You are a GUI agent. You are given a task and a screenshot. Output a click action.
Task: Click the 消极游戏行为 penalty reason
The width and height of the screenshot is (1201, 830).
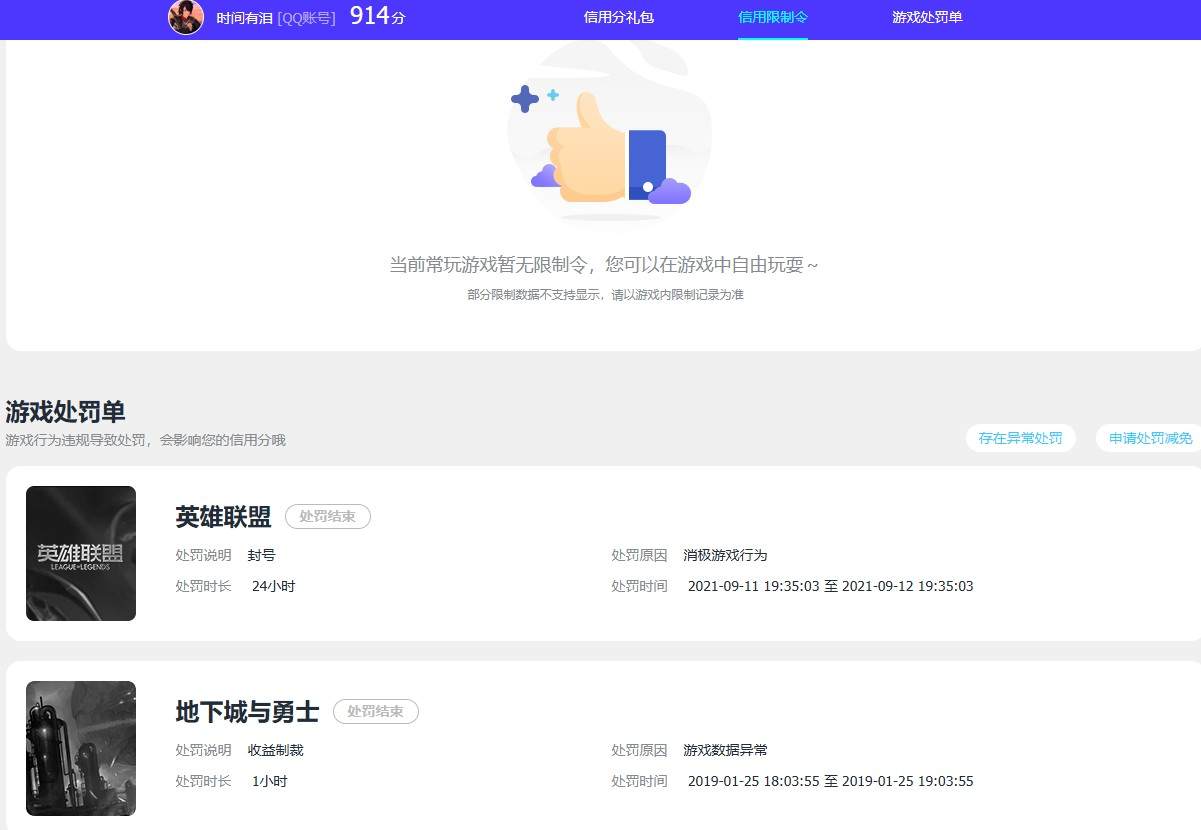[x=725, y=555]
